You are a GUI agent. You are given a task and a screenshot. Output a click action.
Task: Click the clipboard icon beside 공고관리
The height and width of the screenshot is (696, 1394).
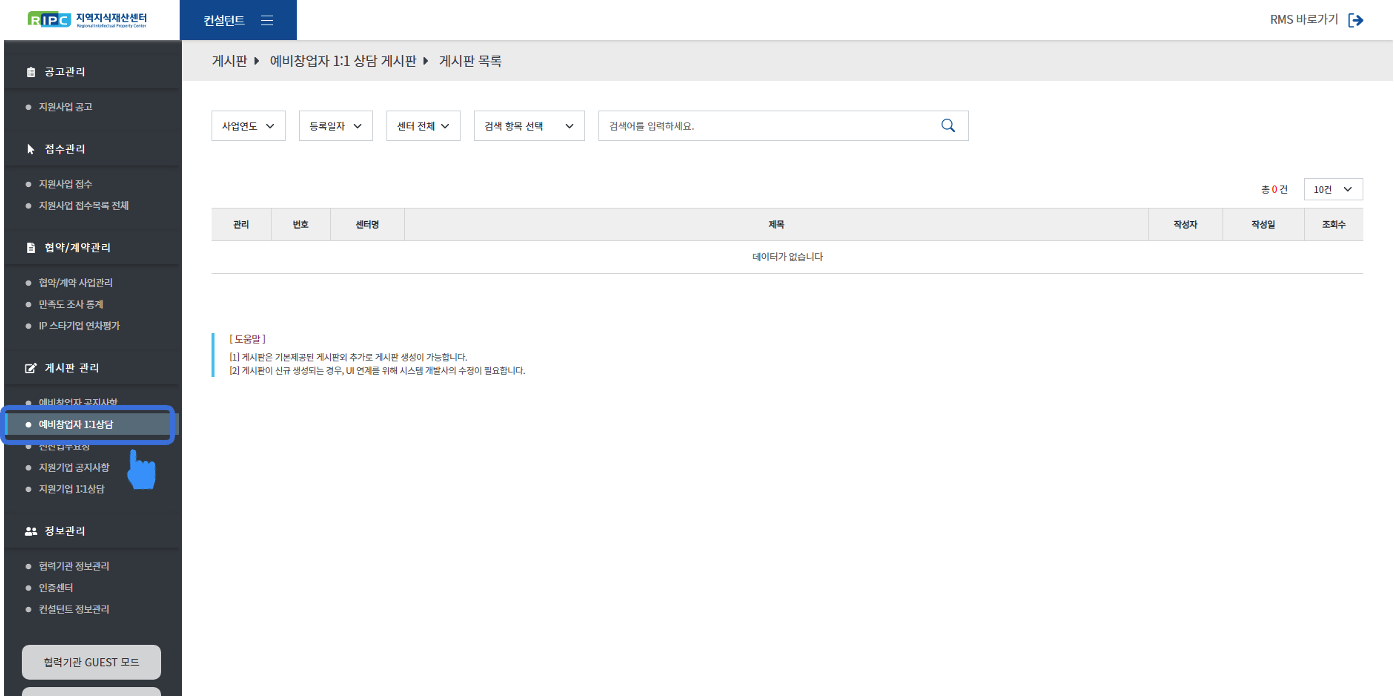[31, 72]
